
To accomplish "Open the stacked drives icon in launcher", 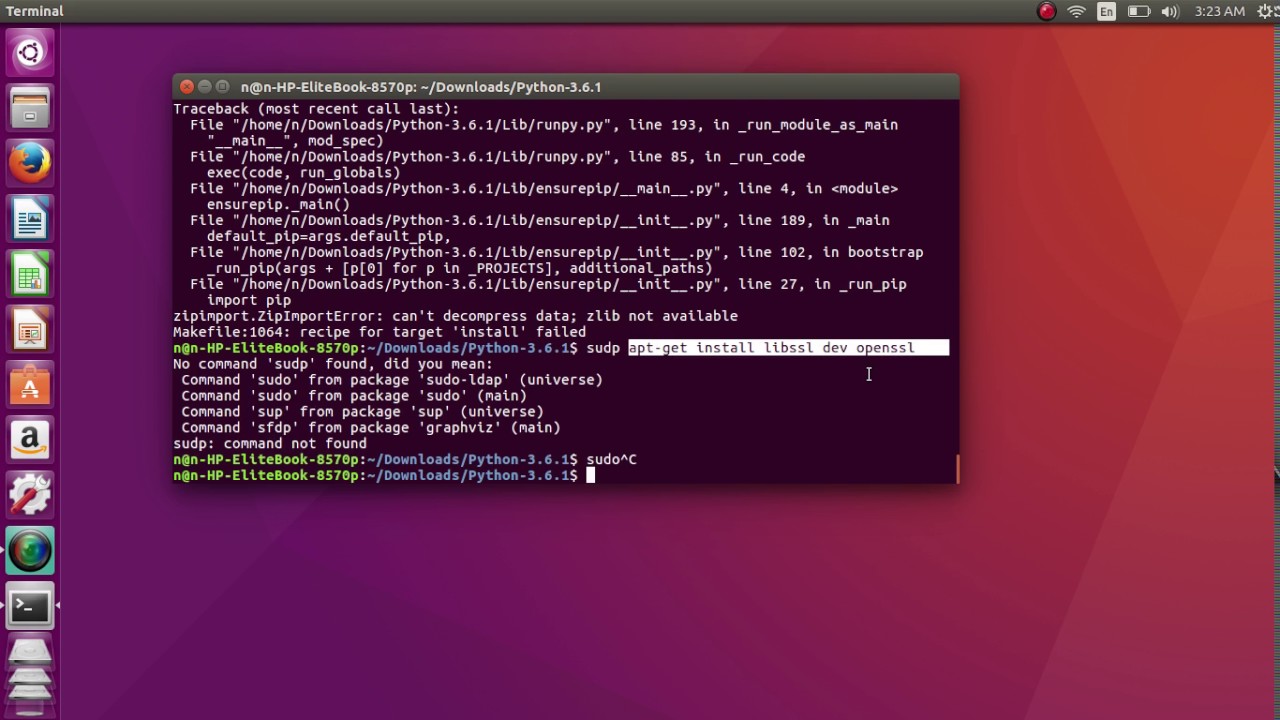I will tap(29, 675).
